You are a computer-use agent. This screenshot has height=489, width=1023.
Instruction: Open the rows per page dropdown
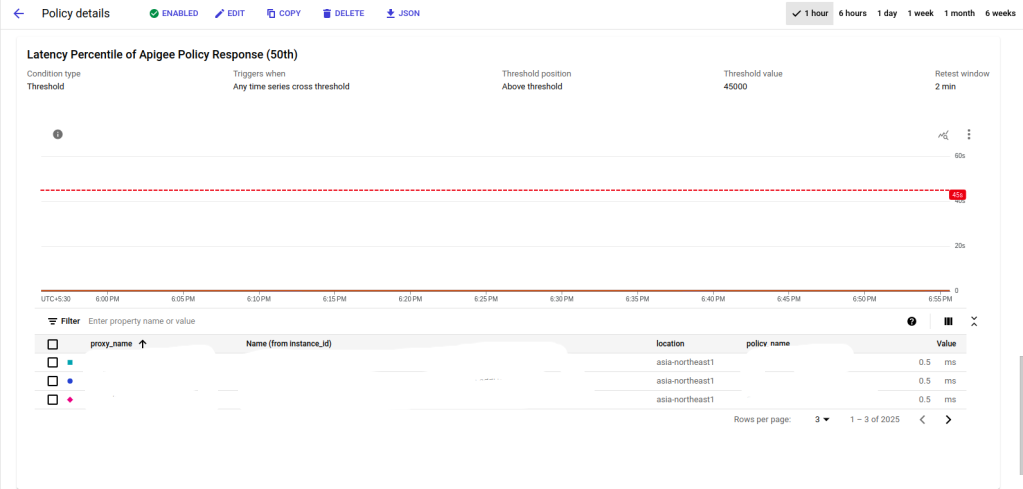click(821, 420)
